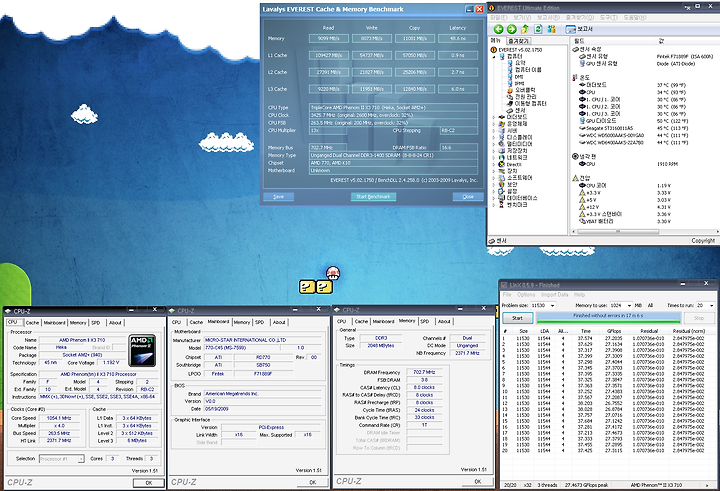Open SPD tab in the CPU-Z mainboard window
The image size is (720, 491).
(x=260, y=322)
